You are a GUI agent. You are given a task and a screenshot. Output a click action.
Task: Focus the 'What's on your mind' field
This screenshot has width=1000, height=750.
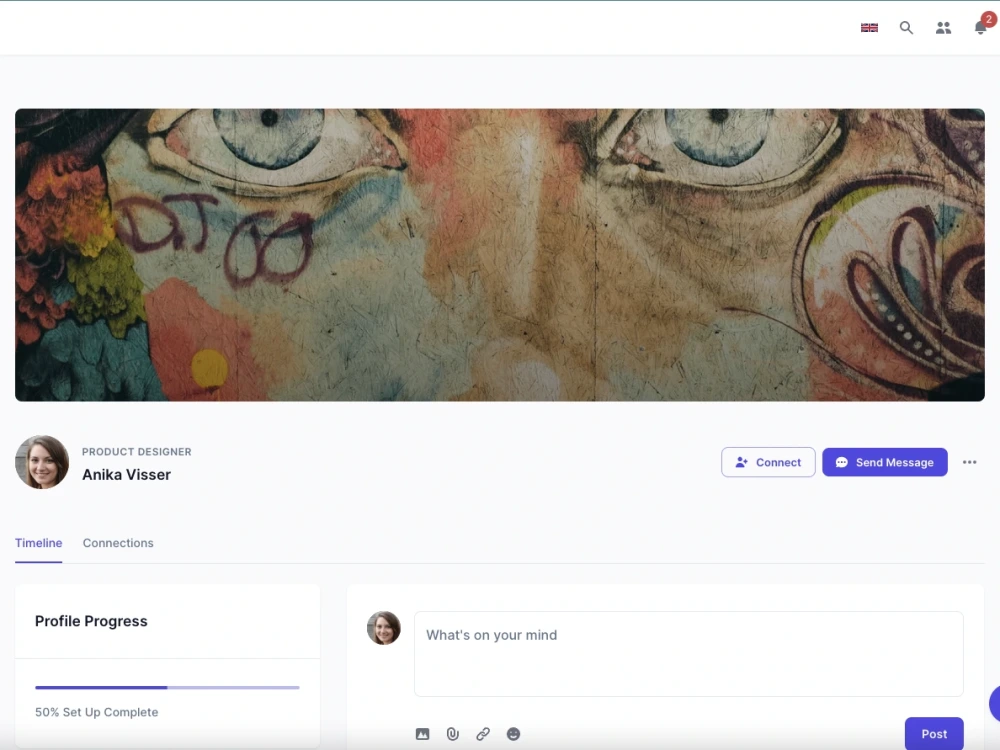(688, 654)
